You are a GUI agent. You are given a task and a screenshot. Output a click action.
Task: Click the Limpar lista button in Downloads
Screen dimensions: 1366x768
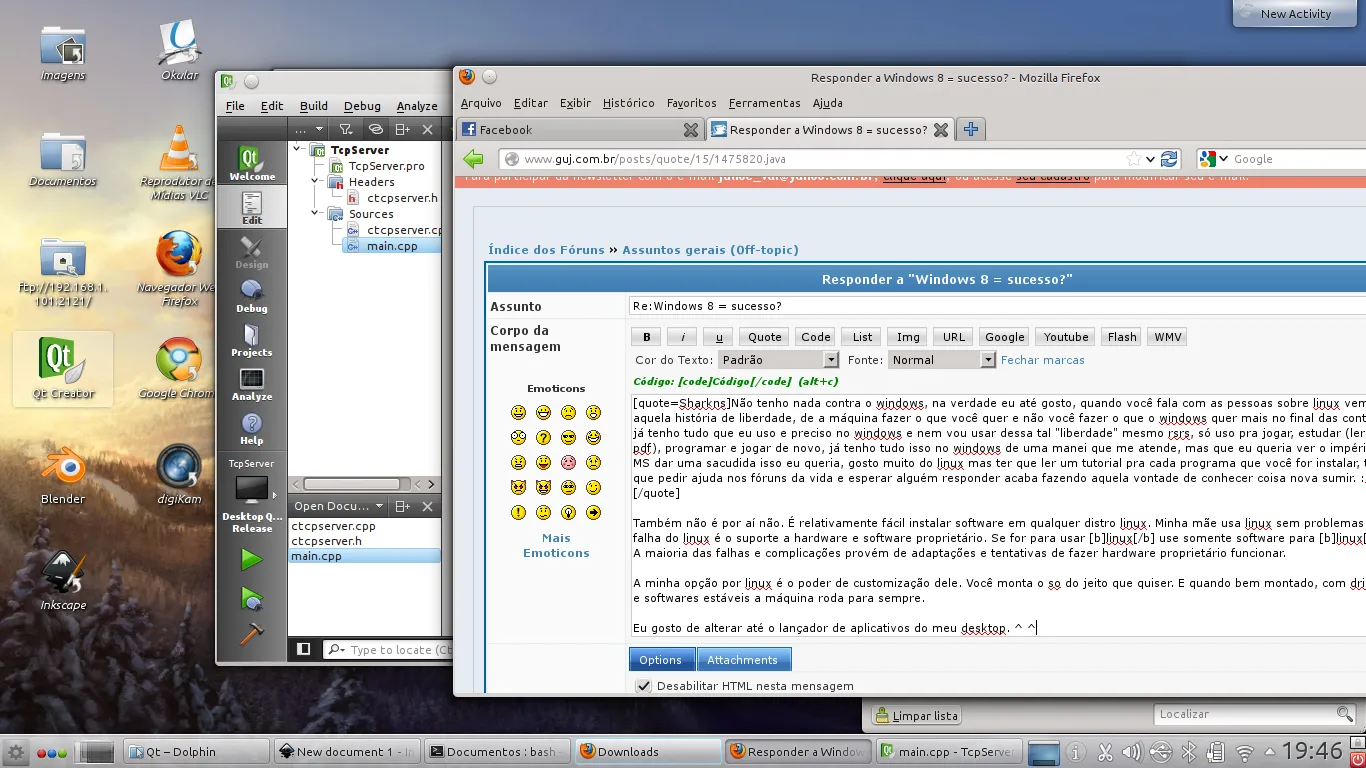[916, 716]
